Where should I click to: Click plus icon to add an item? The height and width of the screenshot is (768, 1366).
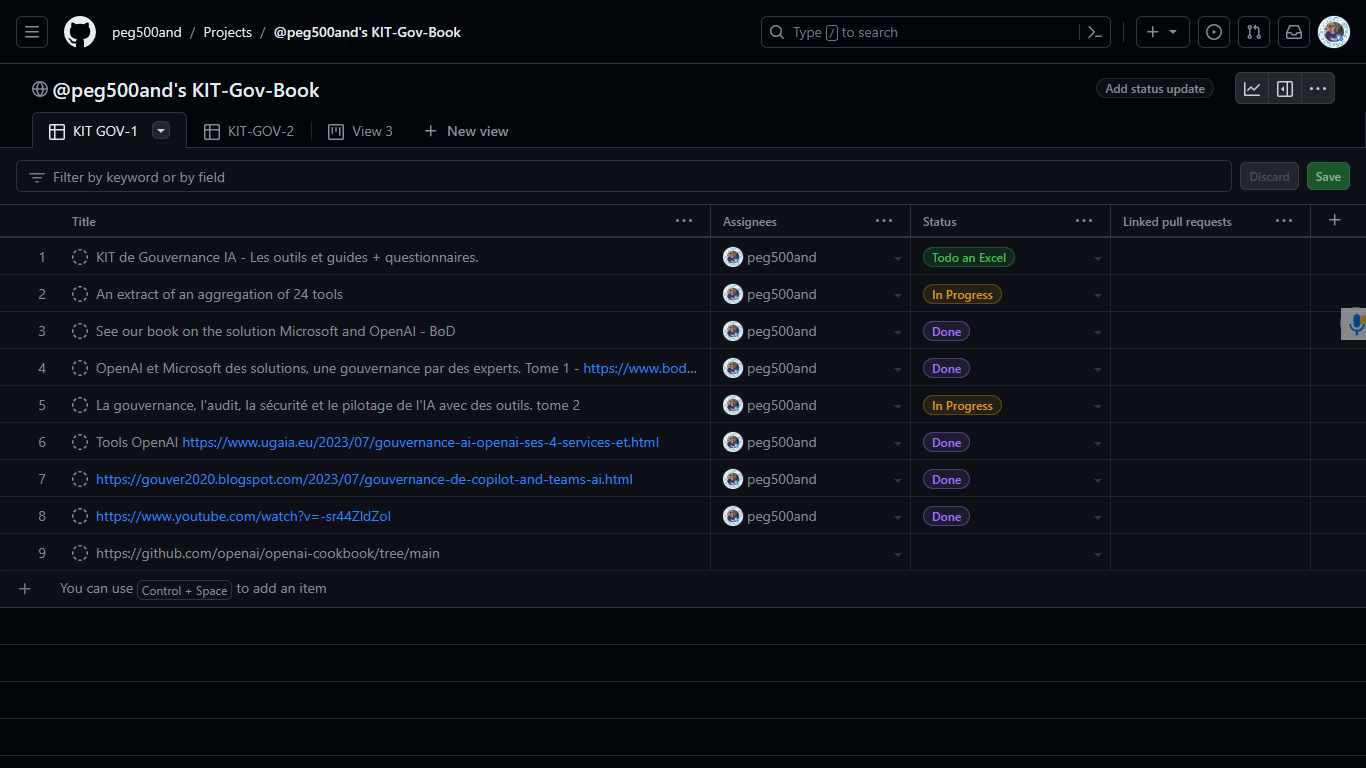25,589
